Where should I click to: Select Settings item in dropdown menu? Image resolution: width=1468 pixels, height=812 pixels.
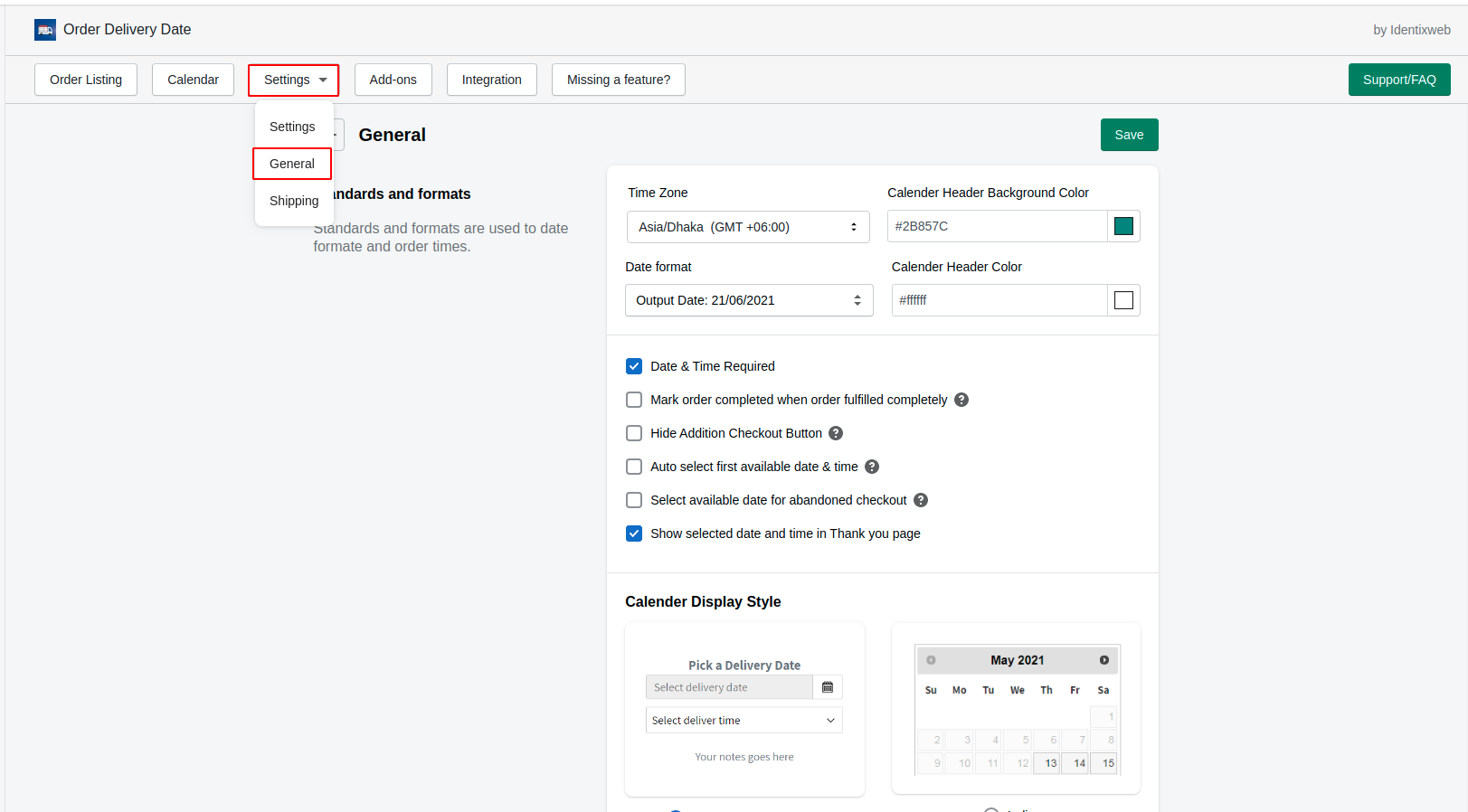(x=293, y=127)
